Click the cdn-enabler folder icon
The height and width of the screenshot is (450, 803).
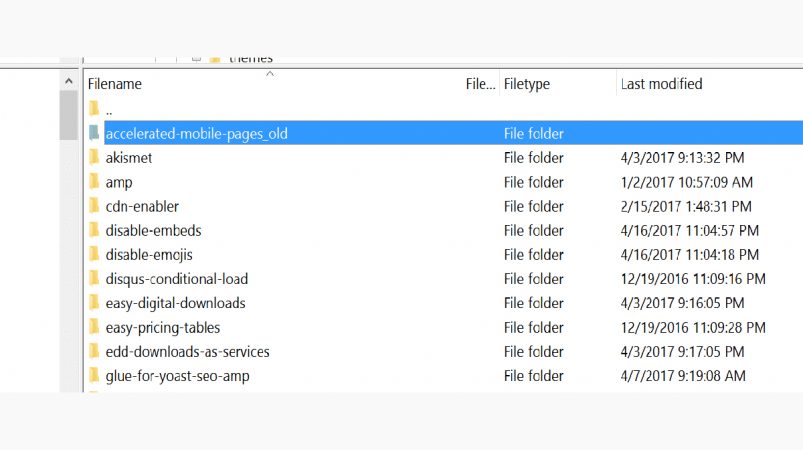pyautogui.click(x=94, y=206)
